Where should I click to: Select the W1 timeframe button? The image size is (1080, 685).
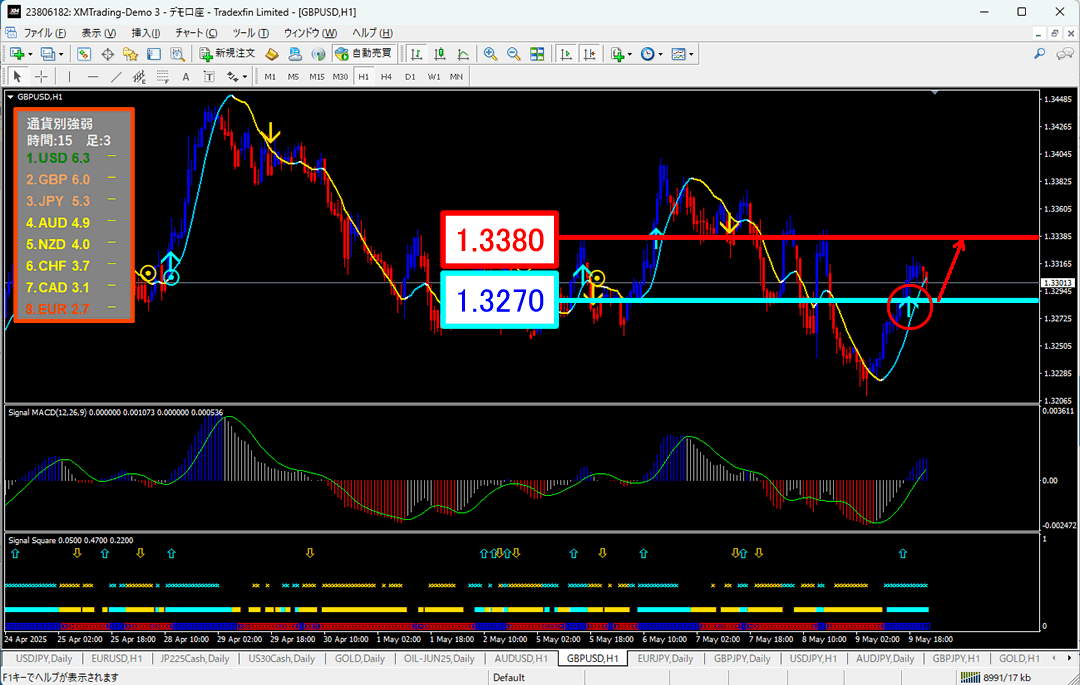tap(433, 76)
